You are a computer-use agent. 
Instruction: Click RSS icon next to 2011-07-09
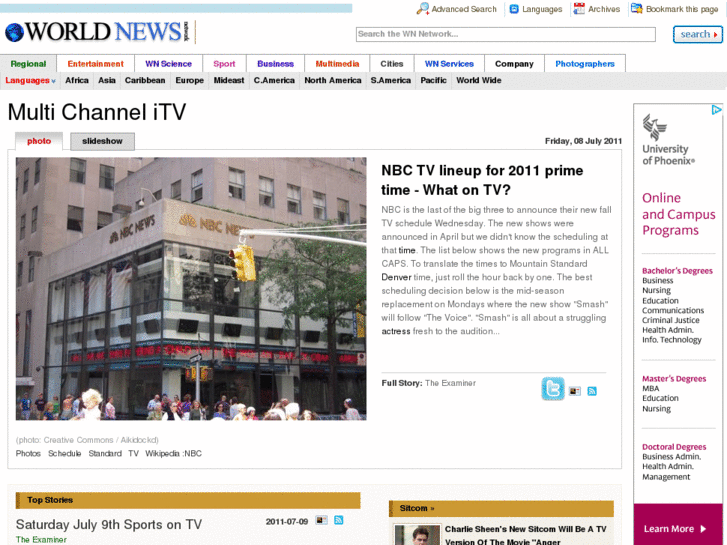pyautogui.click(x=339, y=520)
